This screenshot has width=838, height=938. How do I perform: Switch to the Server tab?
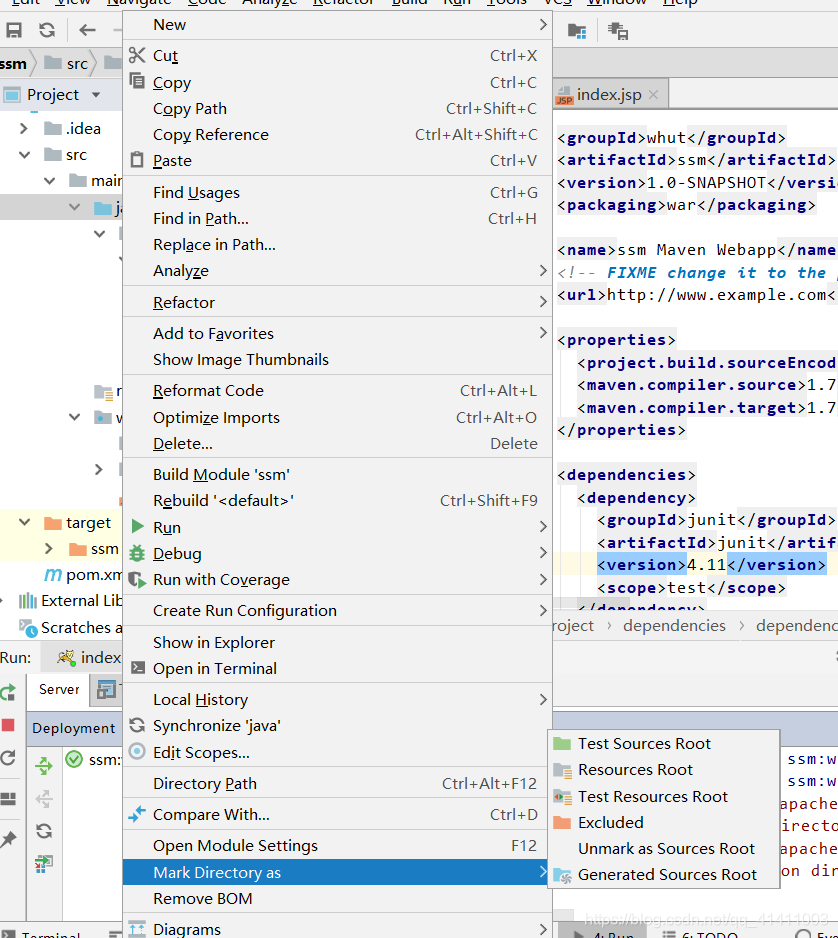59,689
